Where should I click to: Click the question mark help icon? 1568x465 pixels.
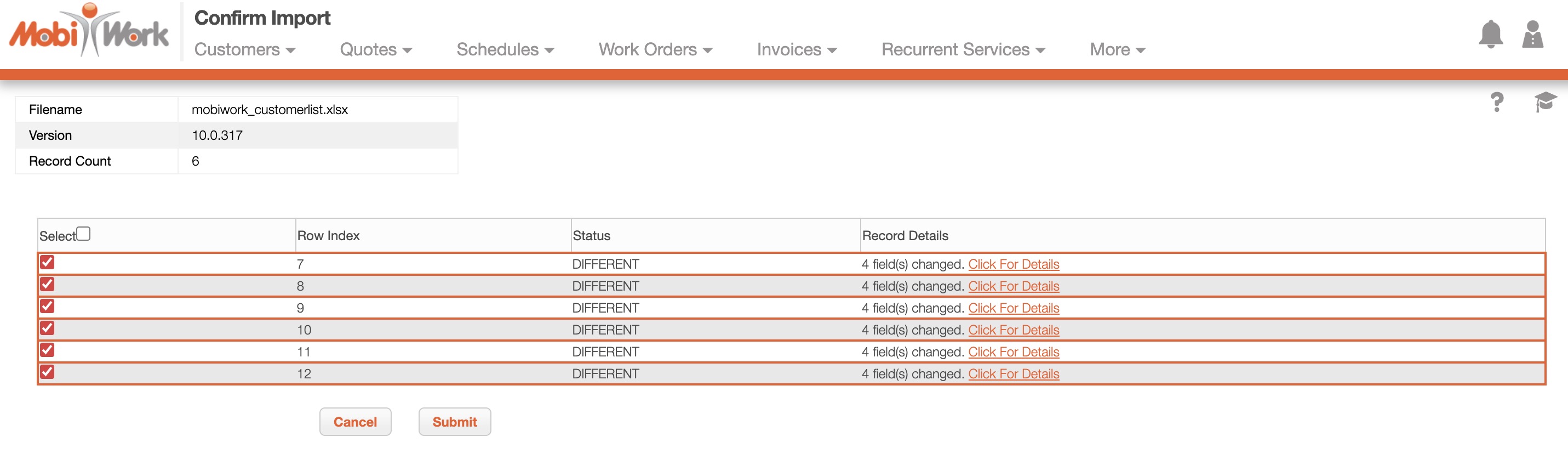(1497, 102)
